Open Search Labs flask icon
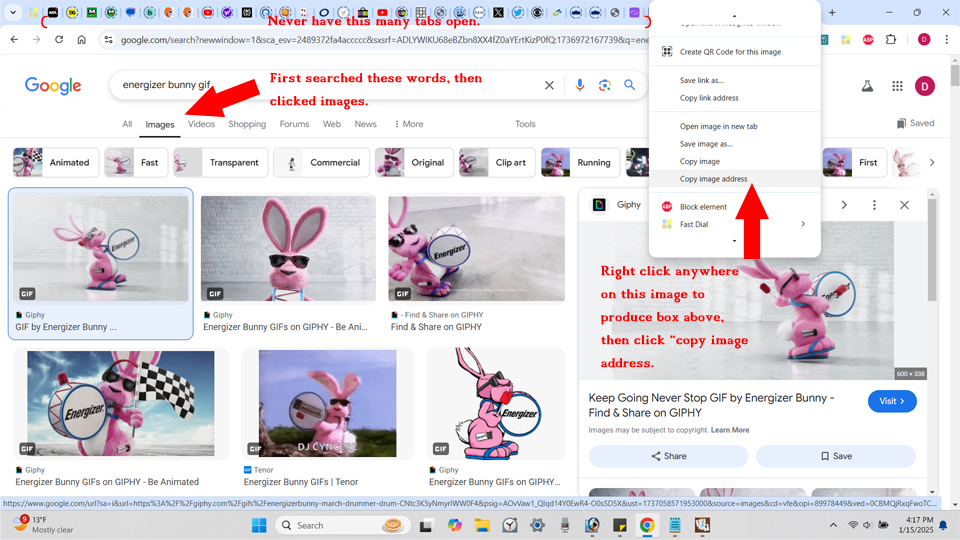960x540 pixels. (x=867, y=86)
